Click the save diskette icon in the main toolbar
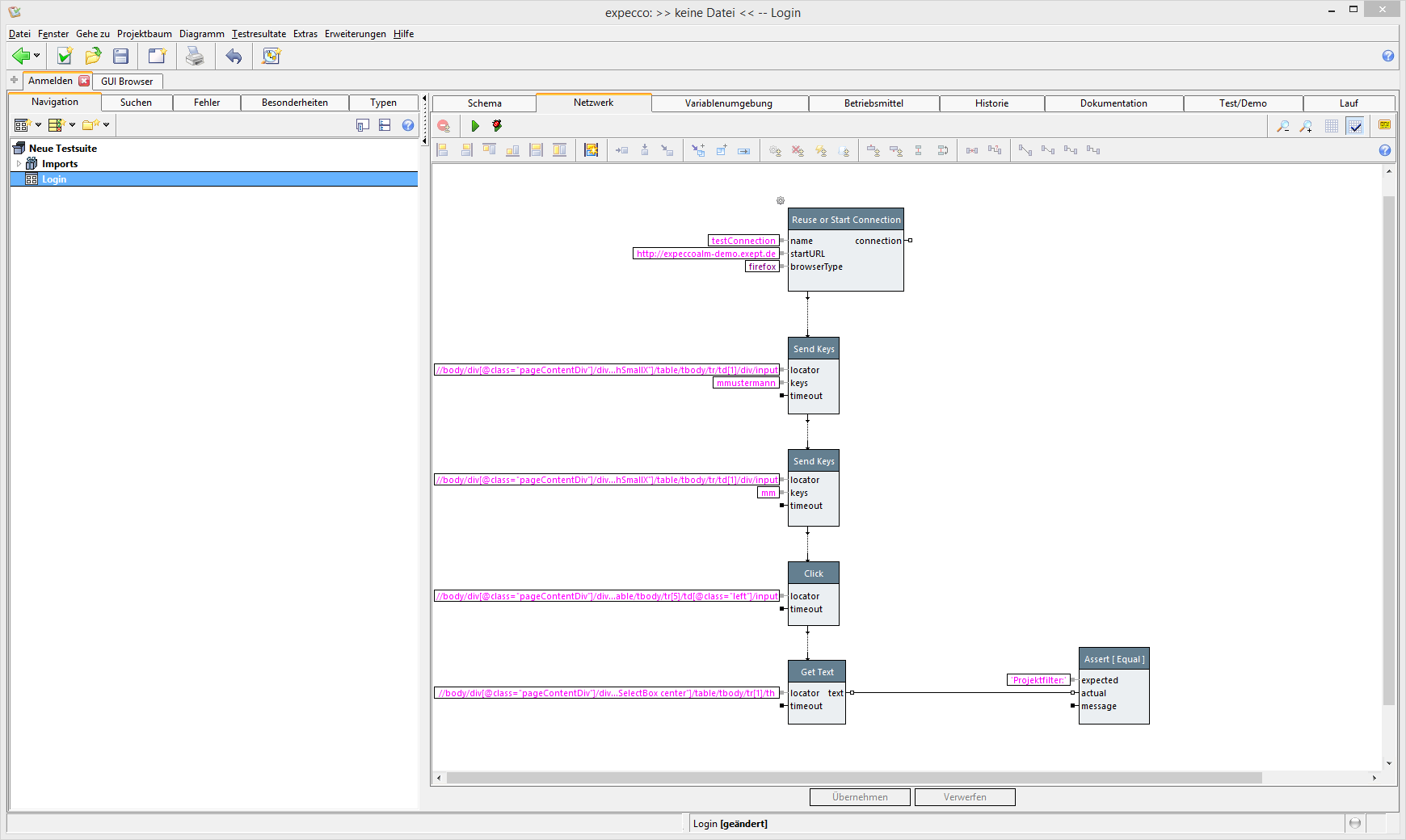 (121, 56)
